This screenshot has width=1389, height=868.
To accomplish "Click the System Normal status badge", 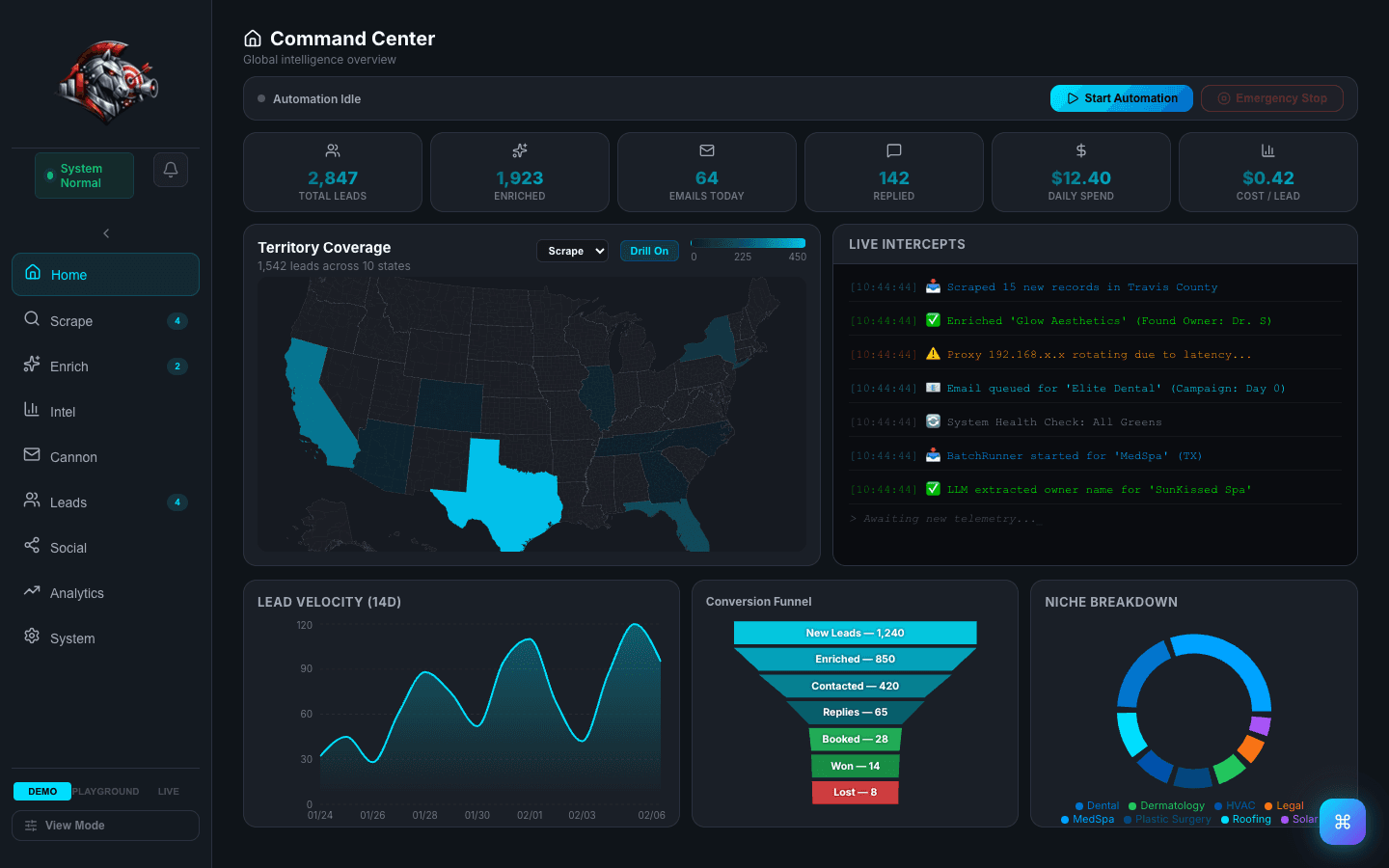I will pos(84,176).
